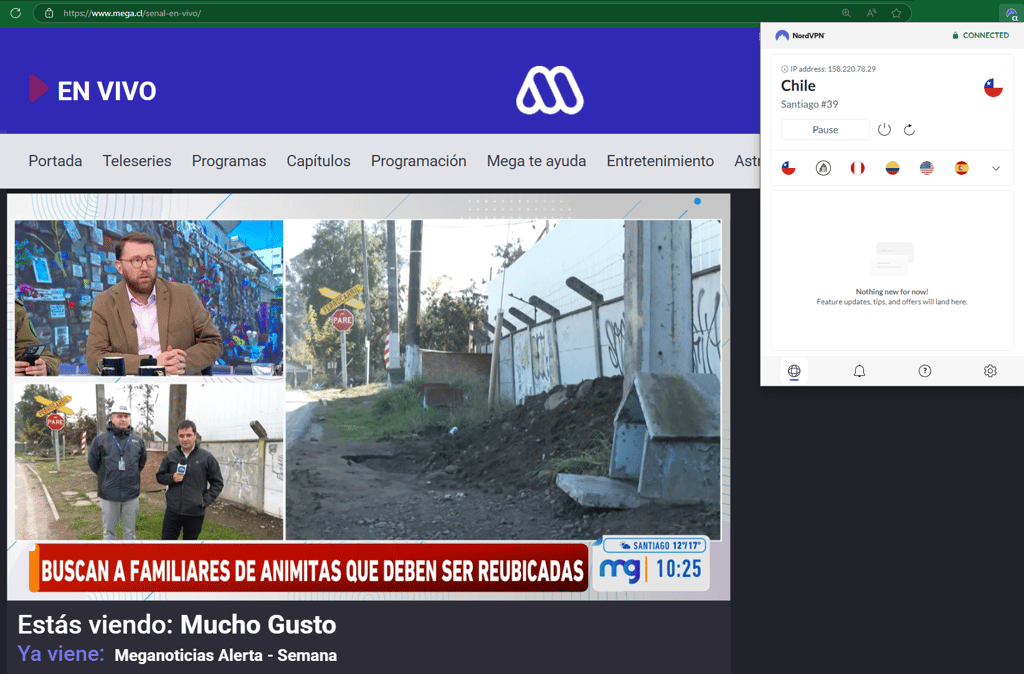Image resolution: width=1024 pixels, height=674 pixels.
Task: Click the Santiago #39 server label
Action: pyautogui.click(x=809, y=104)
